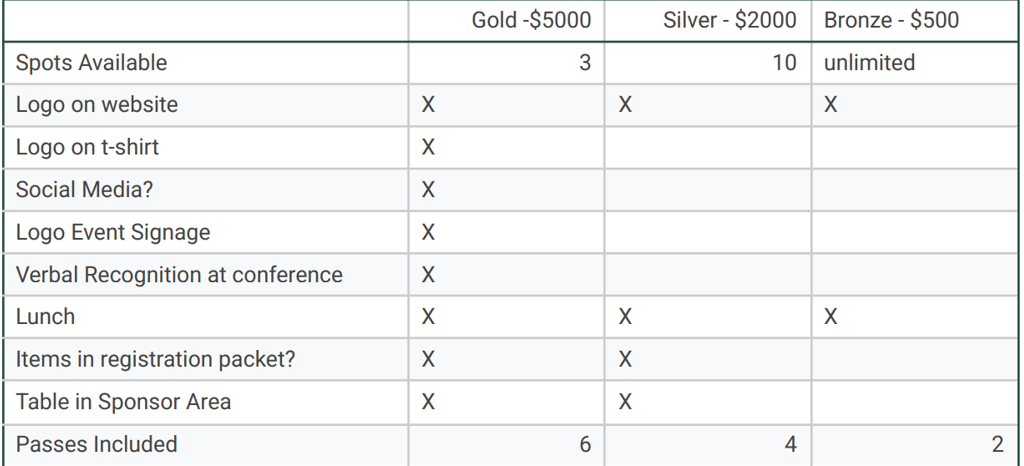
Task: Select the Gold passes included value 6
Action: (585, 444)
